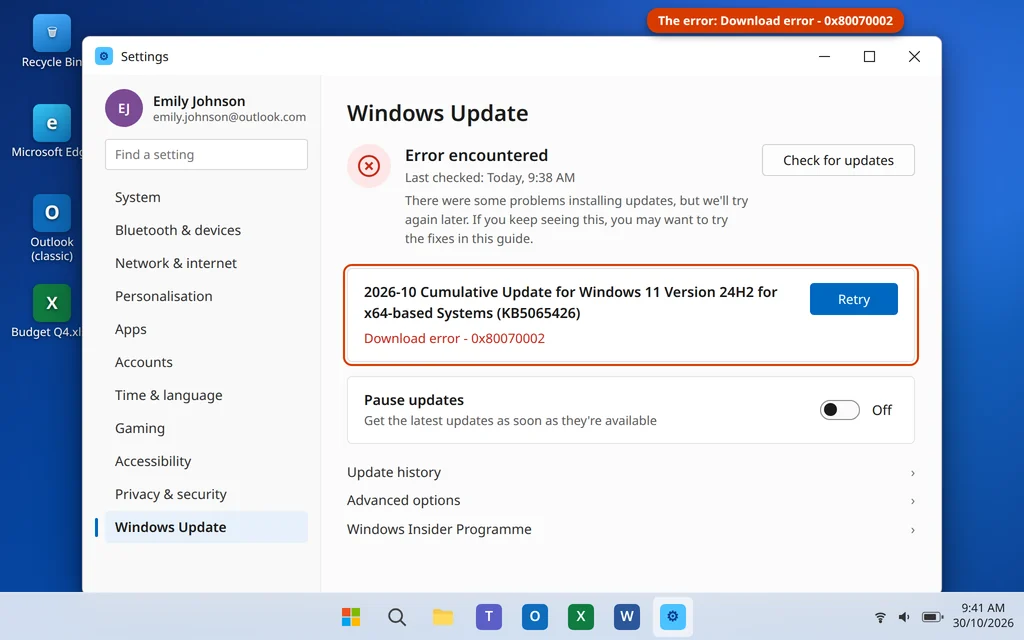Image resolution: width=1024 pixels, height=640 pixels.
Task: Select Accounts in the sidebar
Action: point(206,362)
